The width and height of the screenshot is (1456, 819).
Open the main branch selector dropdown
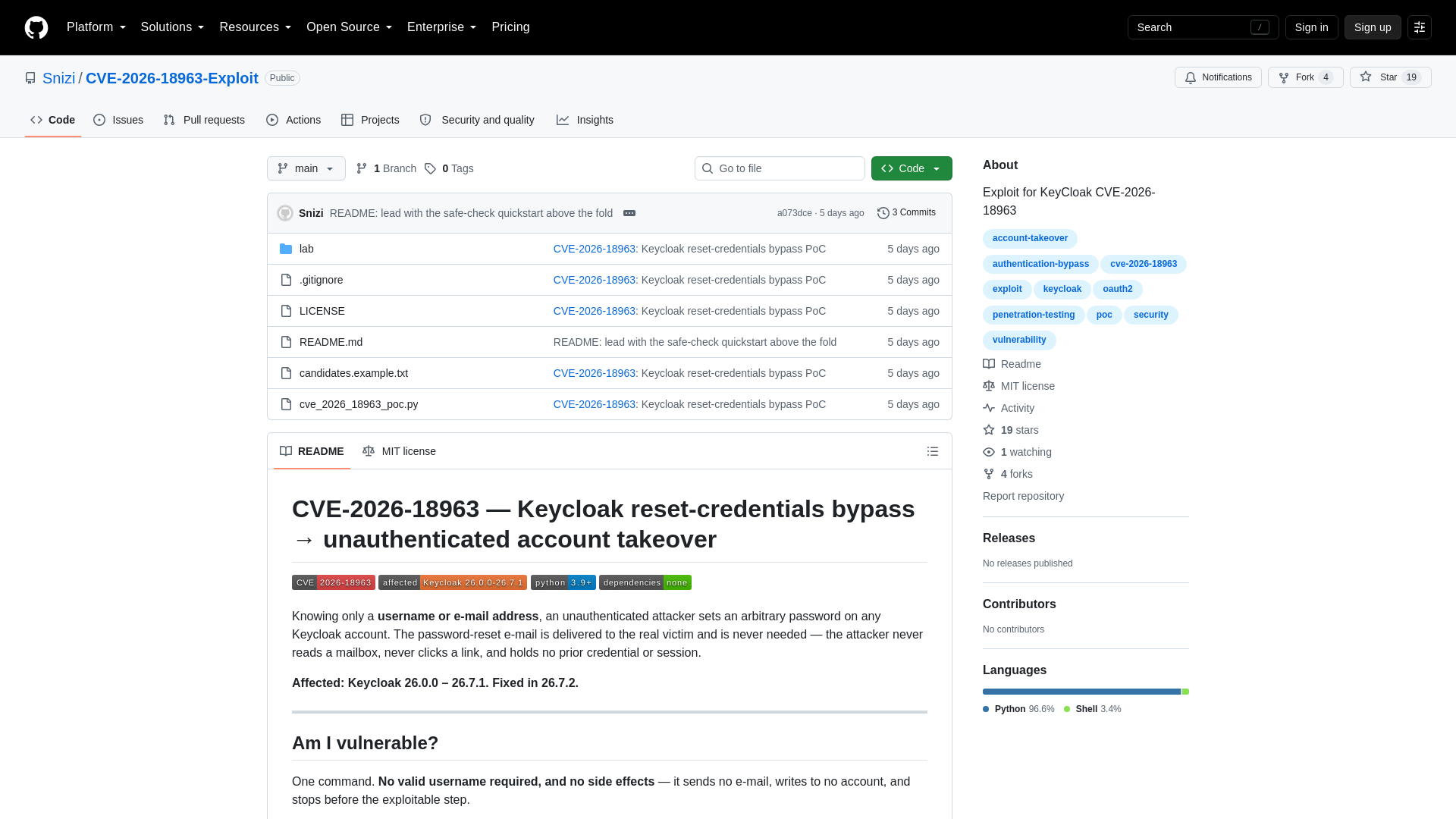(x=306, y=168)
